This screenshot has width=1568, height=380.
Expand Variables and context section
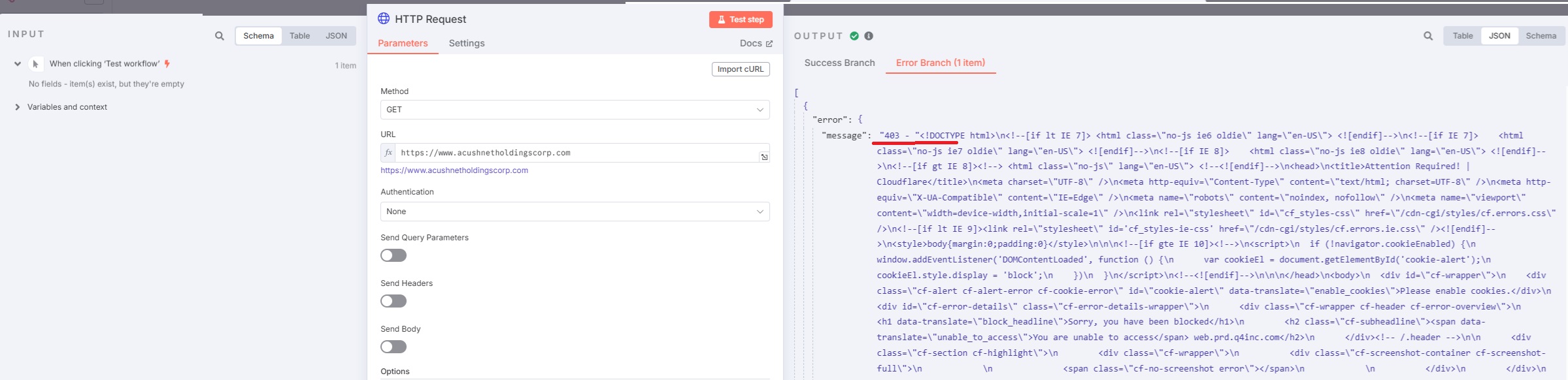pyautogui.click(x=18, y=107)
